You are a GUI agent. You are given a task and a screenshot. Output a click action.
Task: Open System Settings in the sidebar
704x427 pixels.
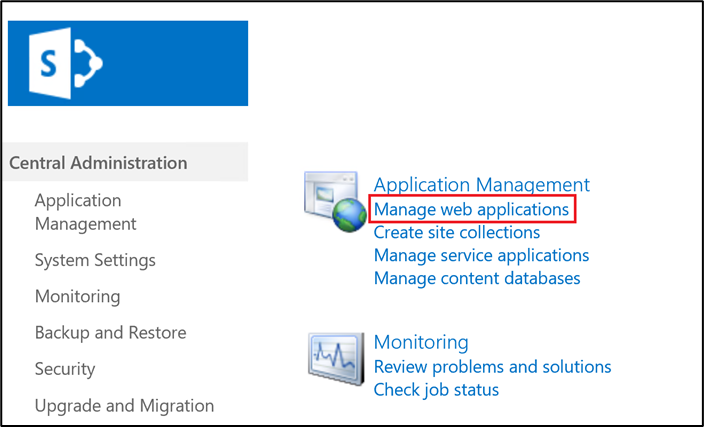pyautogui.click(x=95, y=260)
